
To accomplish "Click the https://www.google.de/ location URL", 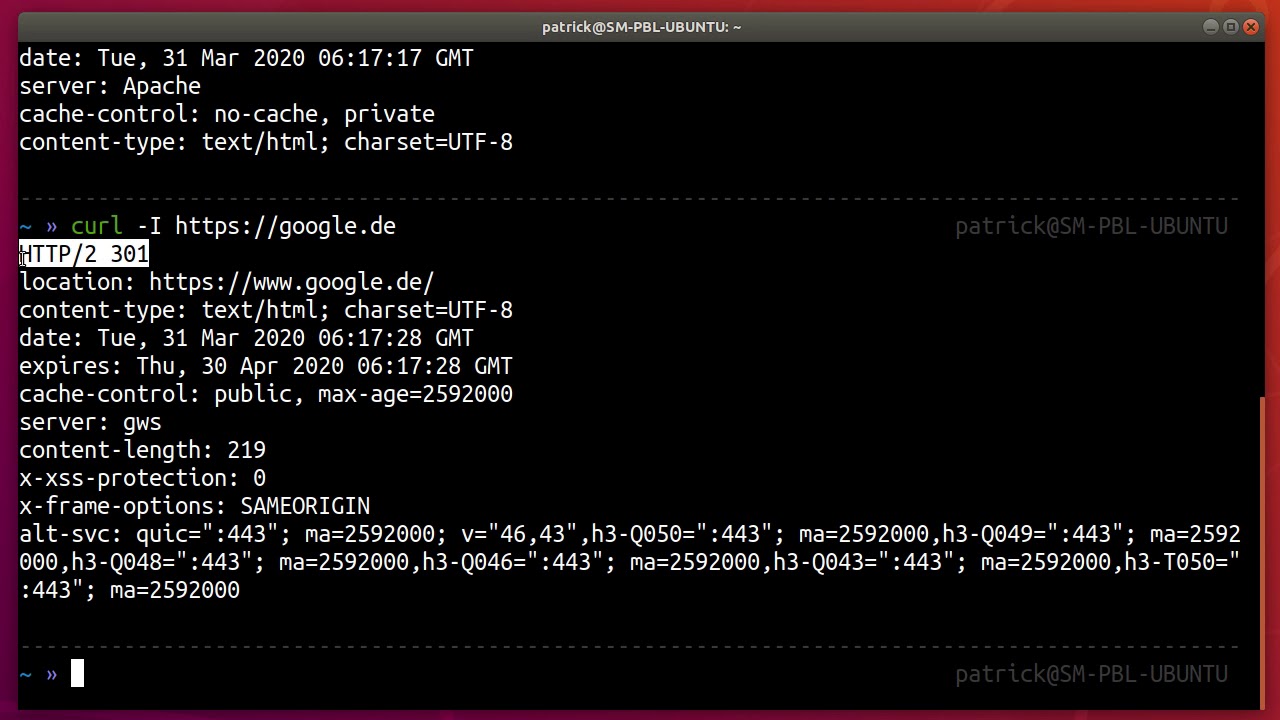I will pyautogui.click(x=291, y=282).
